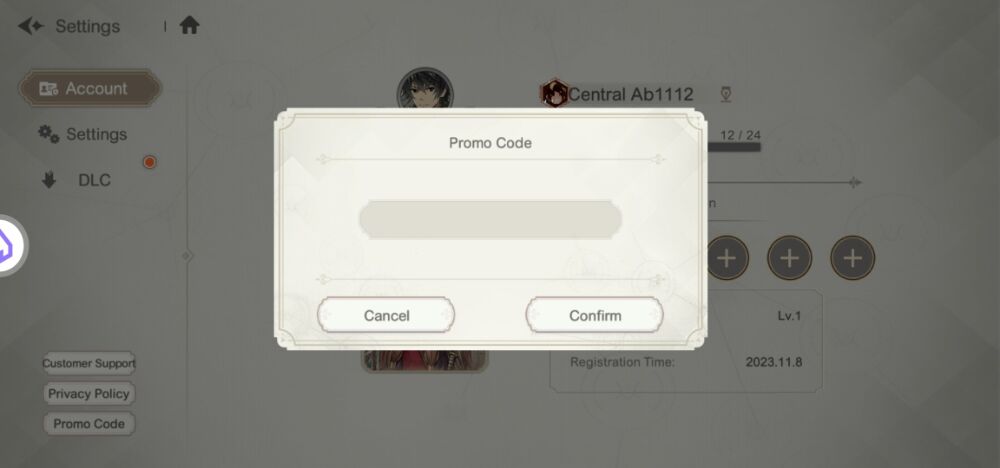Click the player avatar portrait

tap(425, 89)
